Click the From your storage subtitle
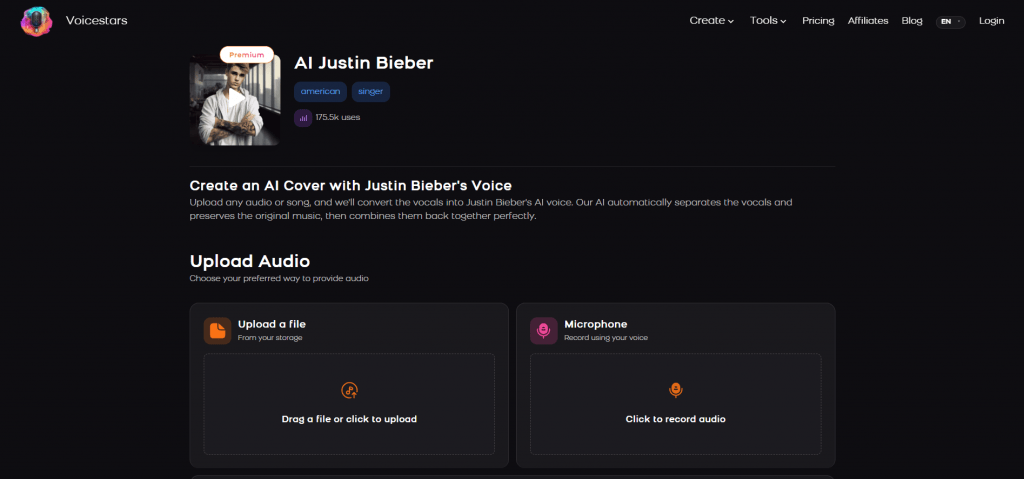This screenshot has width=1024, height=479. [270, 338]
